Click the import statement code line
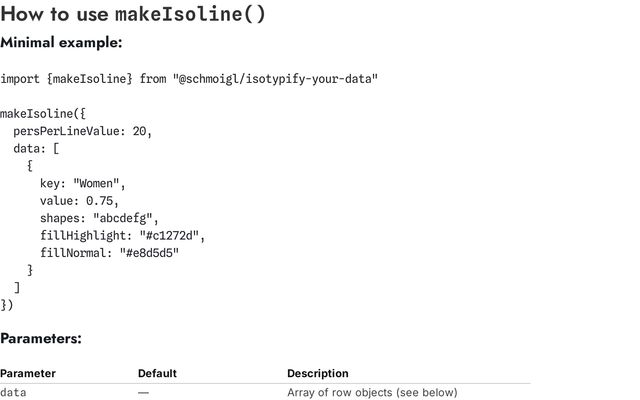This screenshot has width=640, height=400. tap(189, 78)
